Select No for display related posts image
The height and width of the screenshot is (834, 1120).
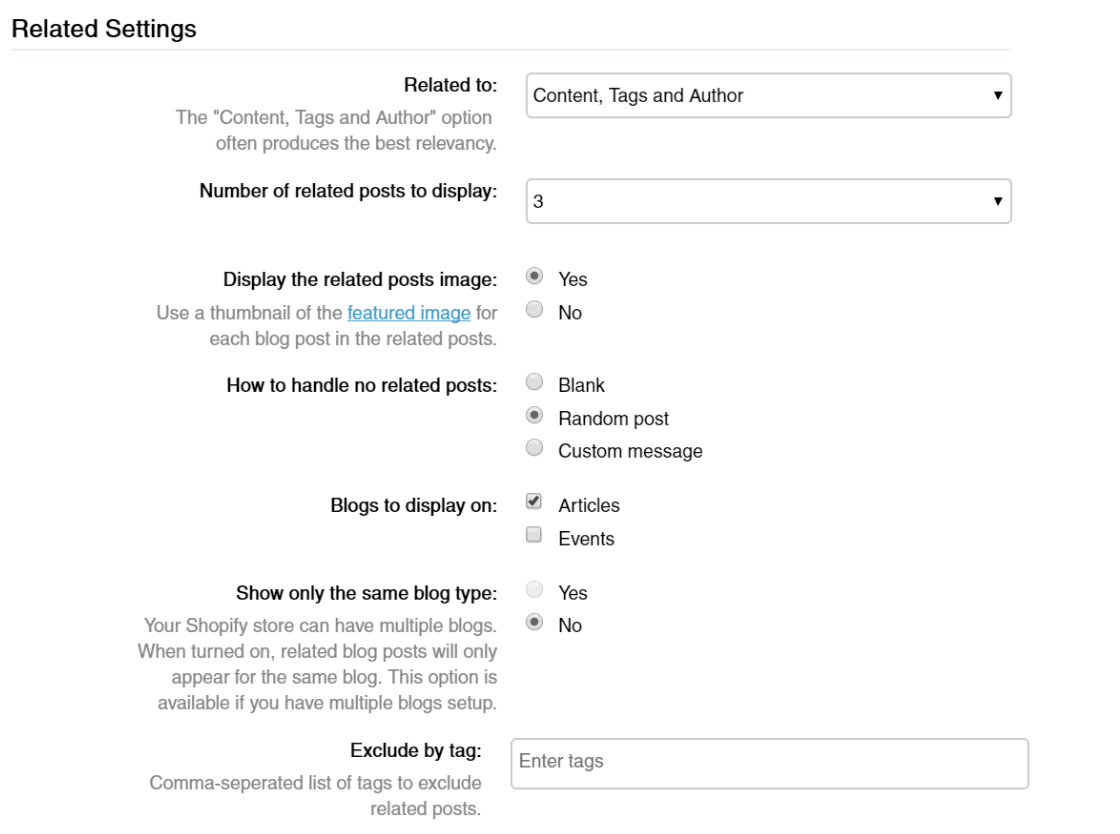pyautogui.click(x=534, y=310)
